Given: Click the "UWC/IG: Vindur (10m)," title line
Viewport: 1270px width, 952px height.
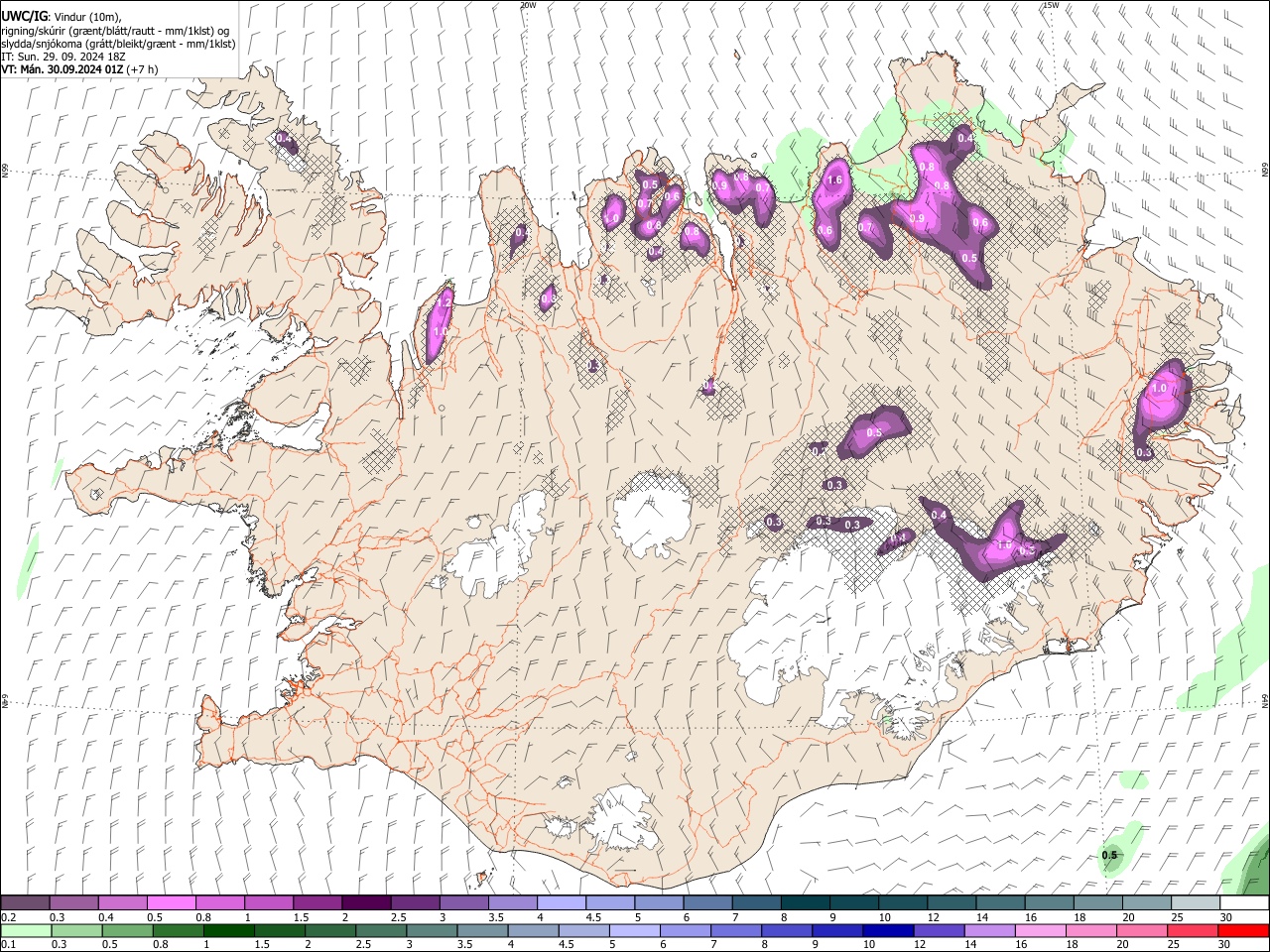Looking at the screenshot, I should coord(61,16).
